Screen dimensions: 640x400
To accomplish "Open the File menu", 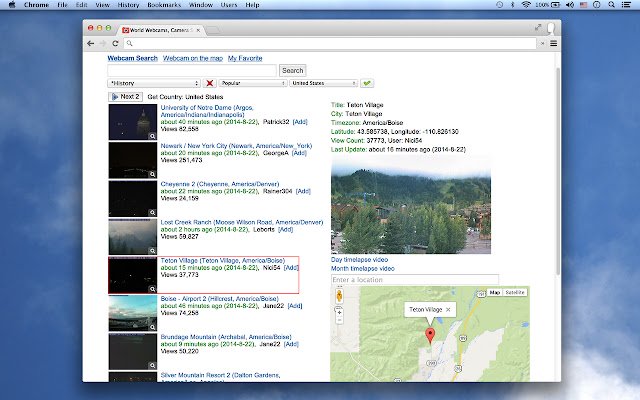I will (x=62, y=5).
